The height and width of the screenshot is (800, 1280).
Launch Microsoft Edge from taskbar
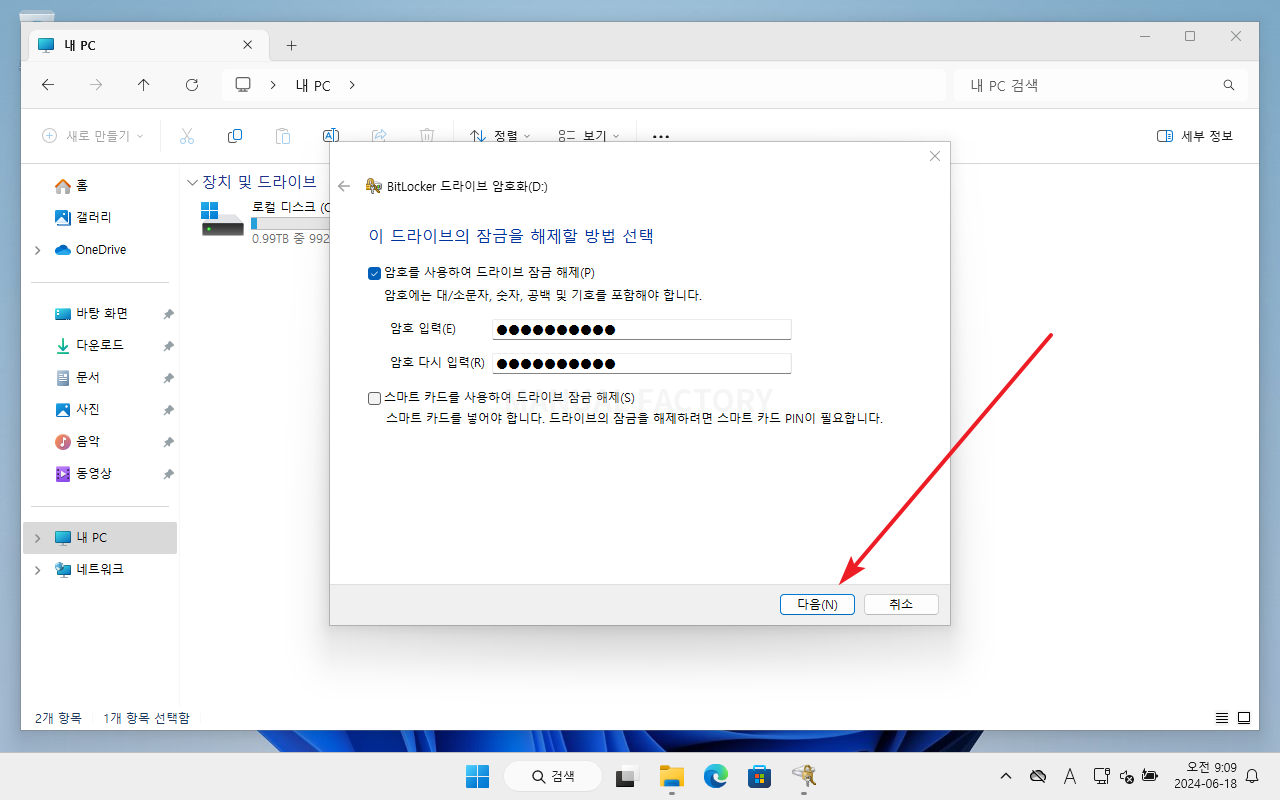coord(715,776)
